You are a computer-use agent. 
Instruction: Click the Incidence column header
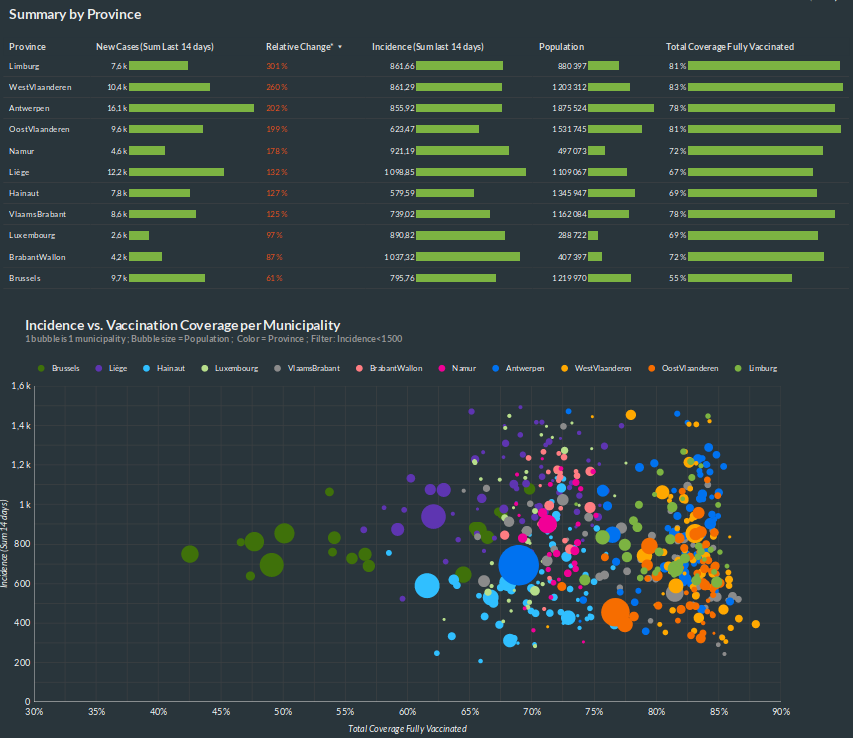point(427,47)
